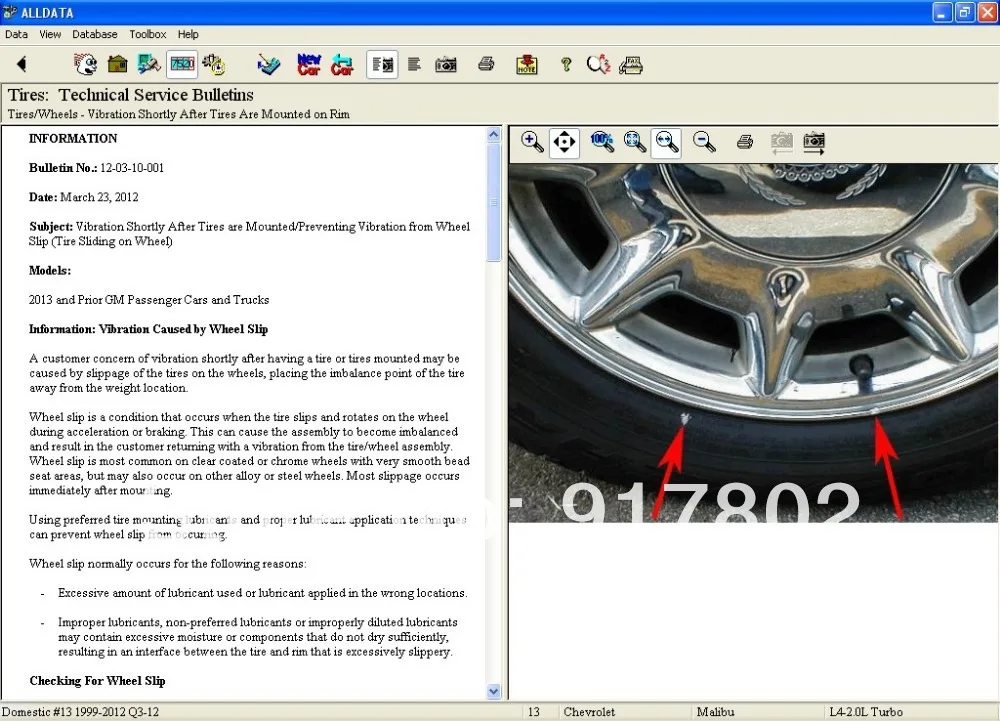
Task: Click the INFORMATION heading in bulletin
Action: click(x=73, y=138)
